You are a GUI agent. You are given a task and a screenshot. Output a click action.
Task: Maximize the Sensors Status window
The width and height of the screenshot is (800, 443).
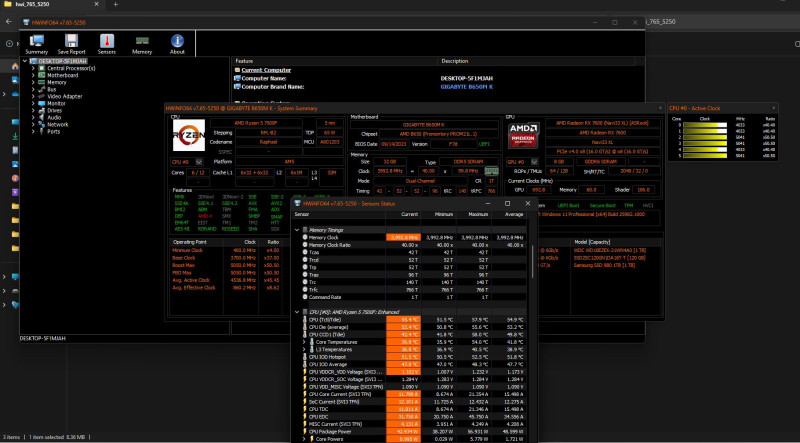(507, 203)
